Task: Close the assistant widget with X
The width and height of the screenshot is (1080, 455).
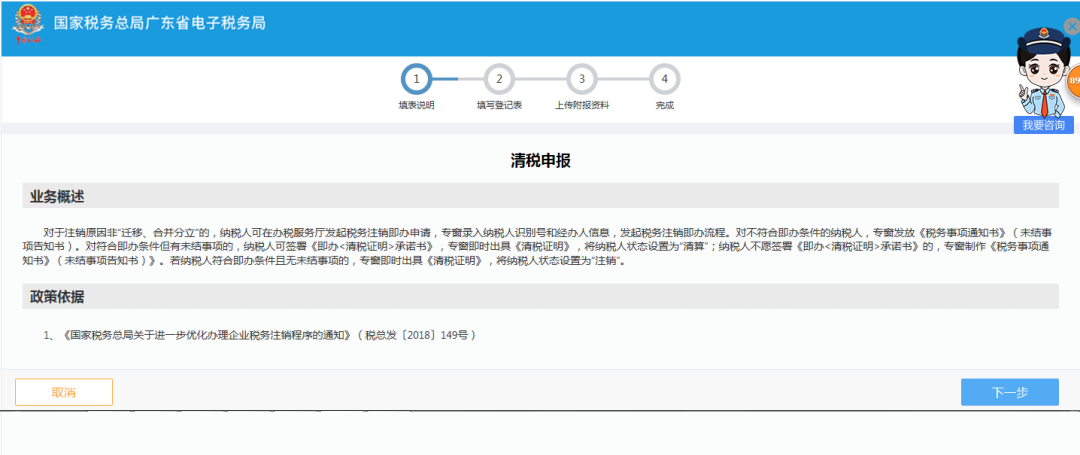Action: tap(1072, 26)
